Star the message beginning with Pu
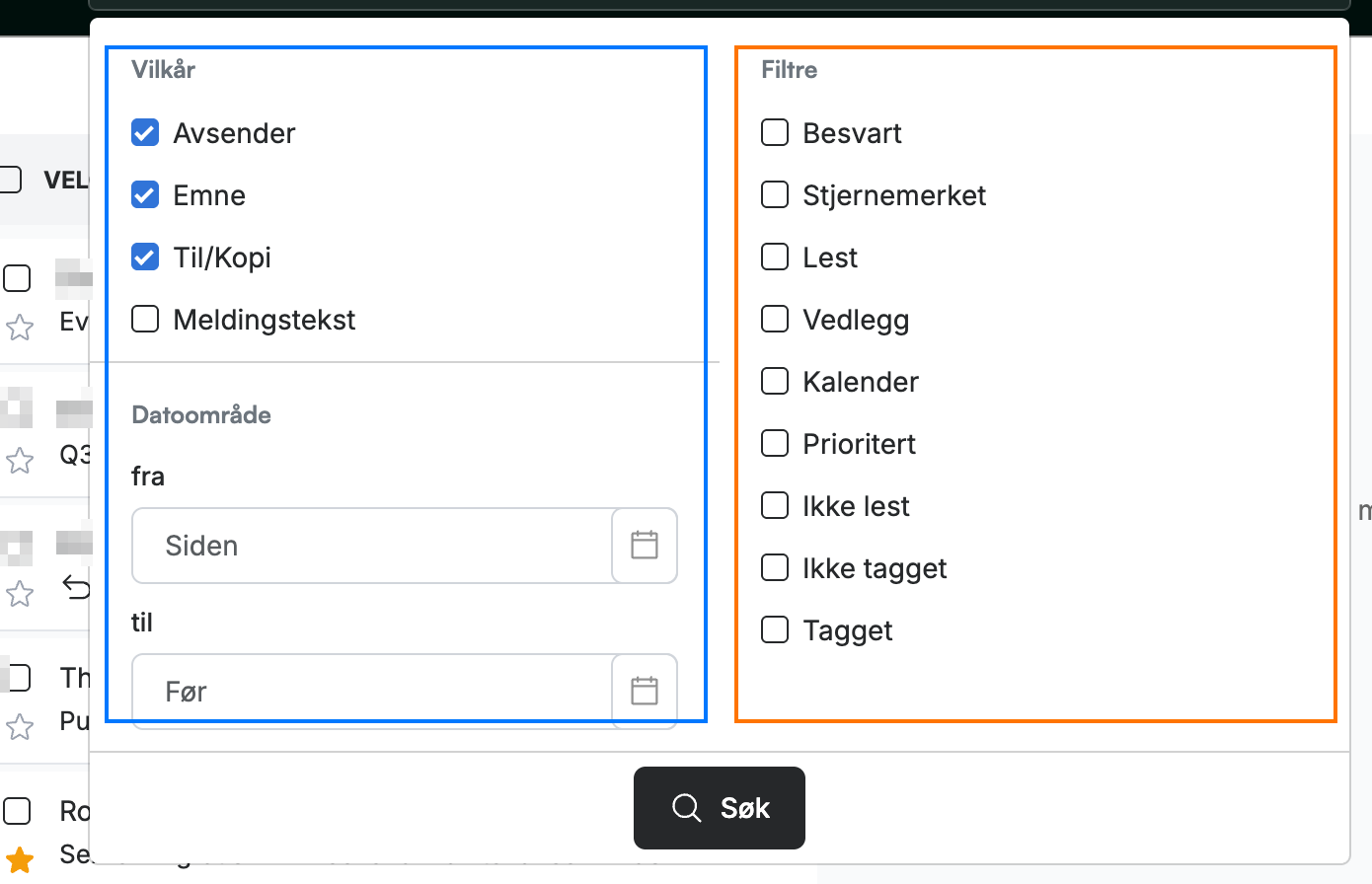 [x=20, y=727]
